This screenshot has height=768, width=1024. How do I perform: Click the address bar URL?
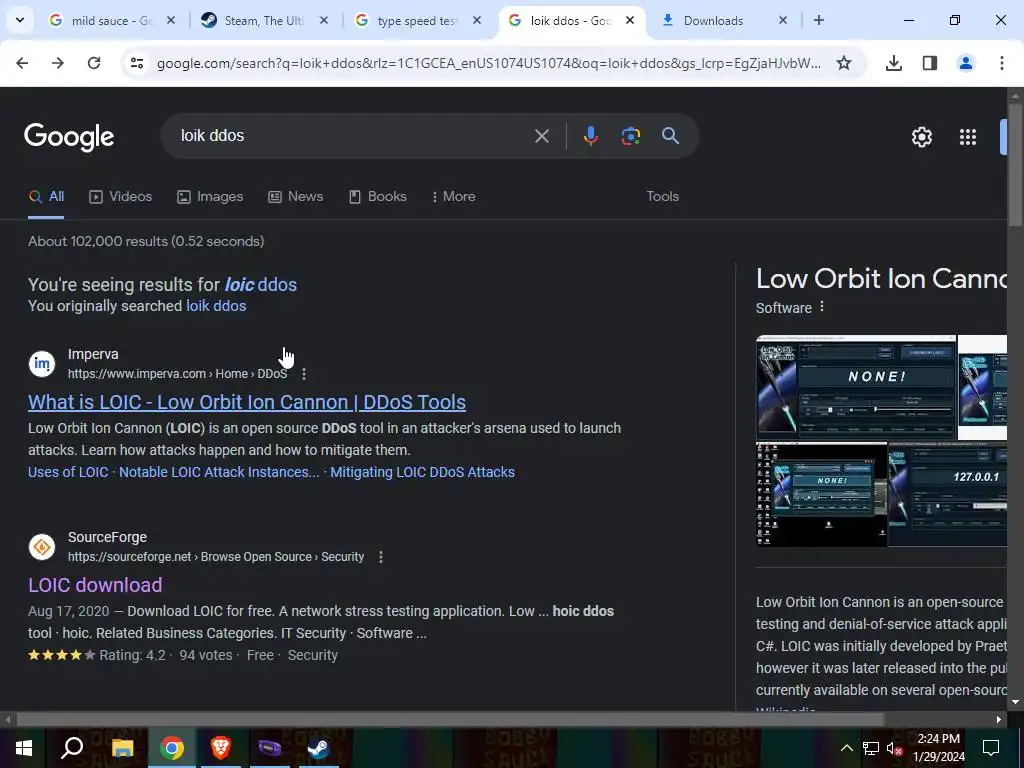(x=488, y=63)
